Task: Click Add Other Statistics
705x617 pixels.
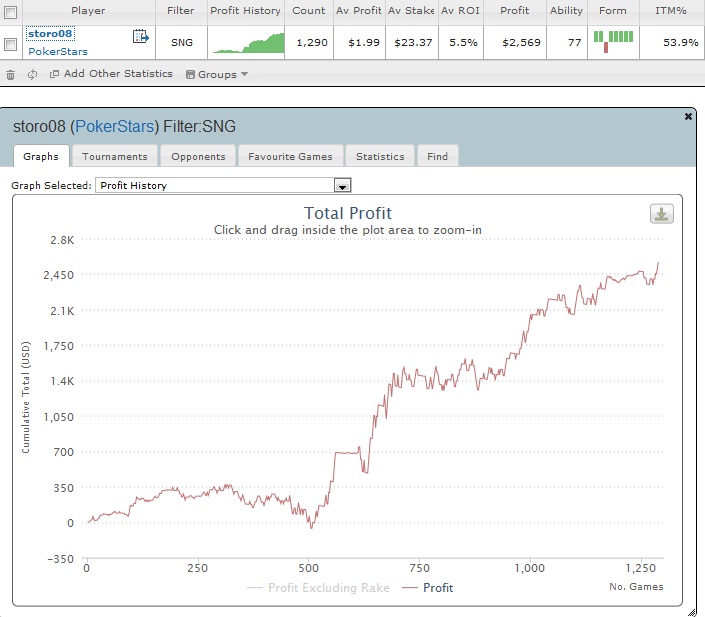Action: pyautogui.click(x=111, y=74)
